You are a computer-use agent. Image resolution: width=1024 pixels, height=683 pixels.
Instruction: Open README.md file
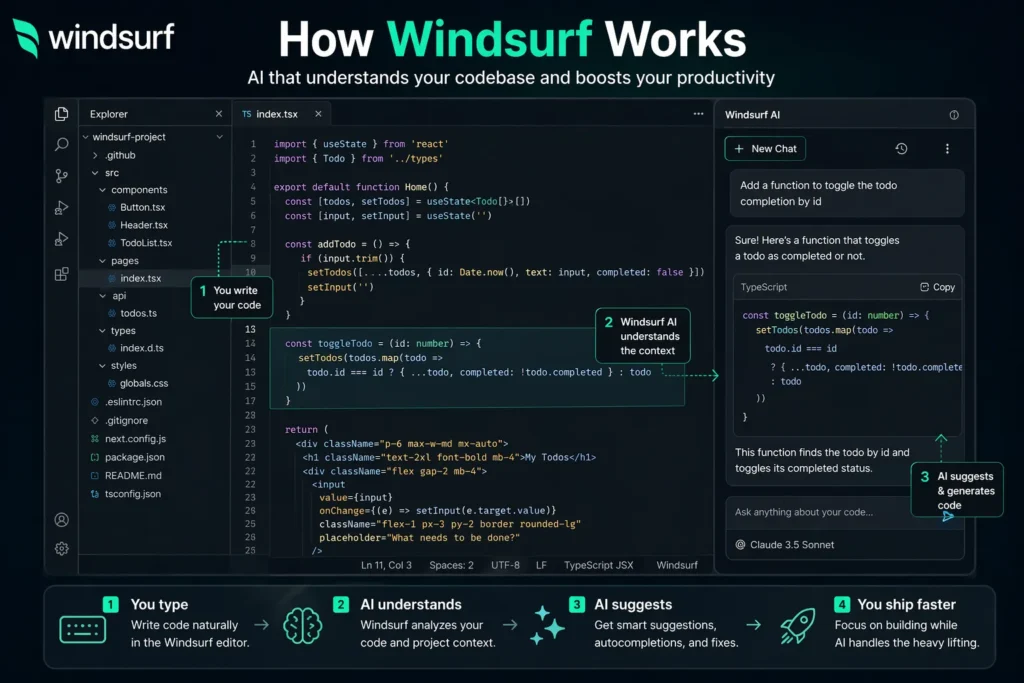[133, 475]
